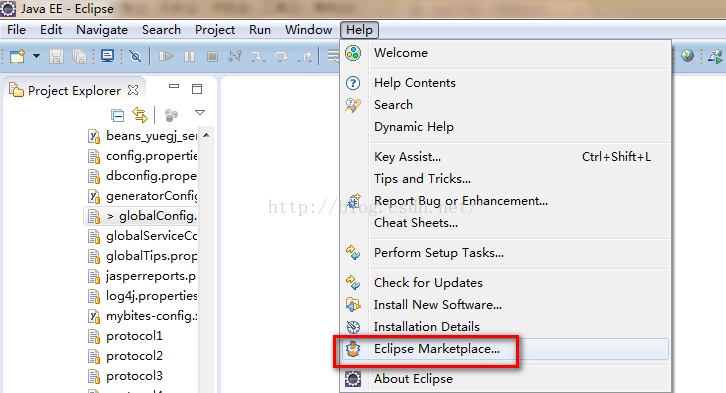Open the Search menu in menu bar

pyautogui.click(x=161, y=30)
